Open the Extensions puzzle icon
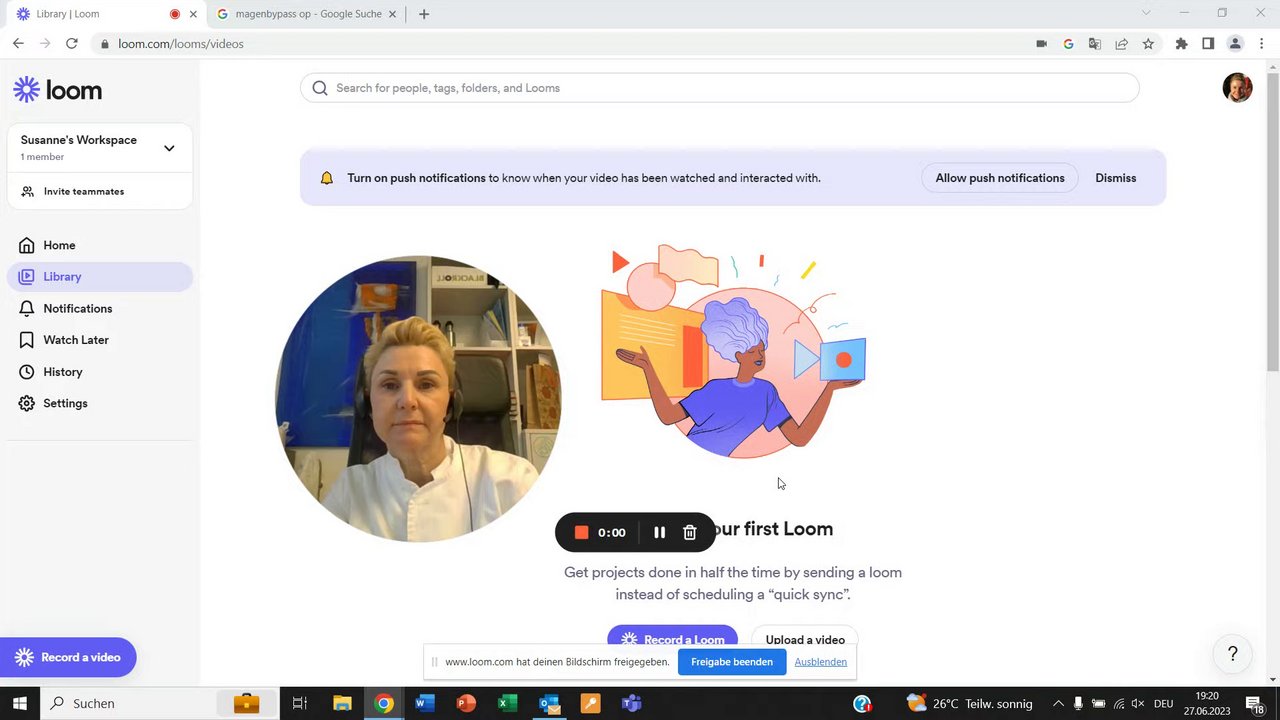Viewport: 1280px width, 720px height. pos(1181,44)
